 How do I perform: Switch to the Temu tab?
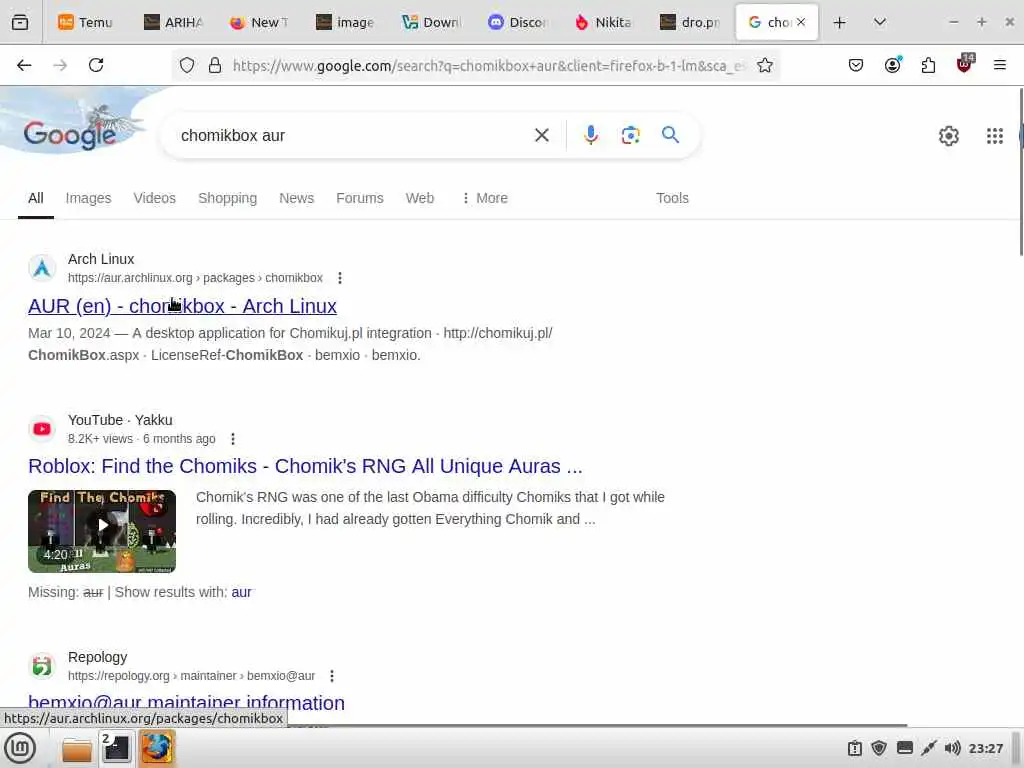tap(86, 22)
